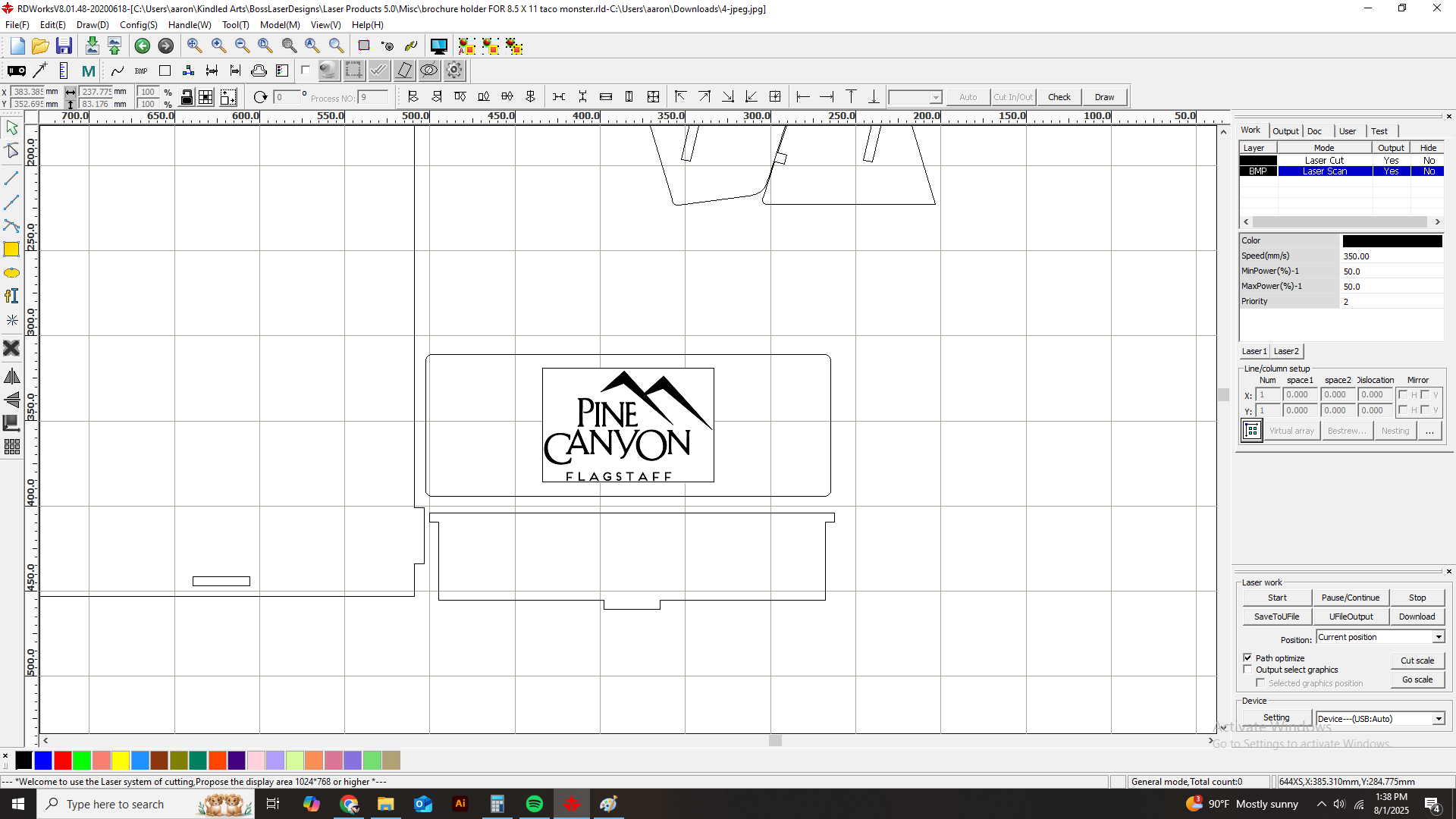This screenshot has height=819, width=1456.
Task: Click the Check button
Action: tap(1059, 97)
